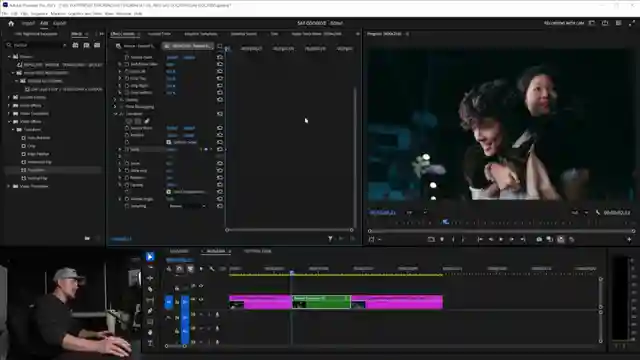Click the free draw bezier mask pen

[147, 121]
